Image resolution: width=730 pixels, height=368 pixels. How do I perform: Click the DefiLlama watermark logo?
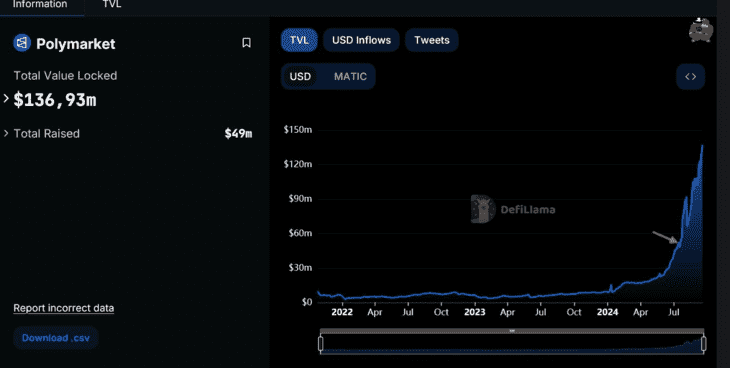pos(483,209)
